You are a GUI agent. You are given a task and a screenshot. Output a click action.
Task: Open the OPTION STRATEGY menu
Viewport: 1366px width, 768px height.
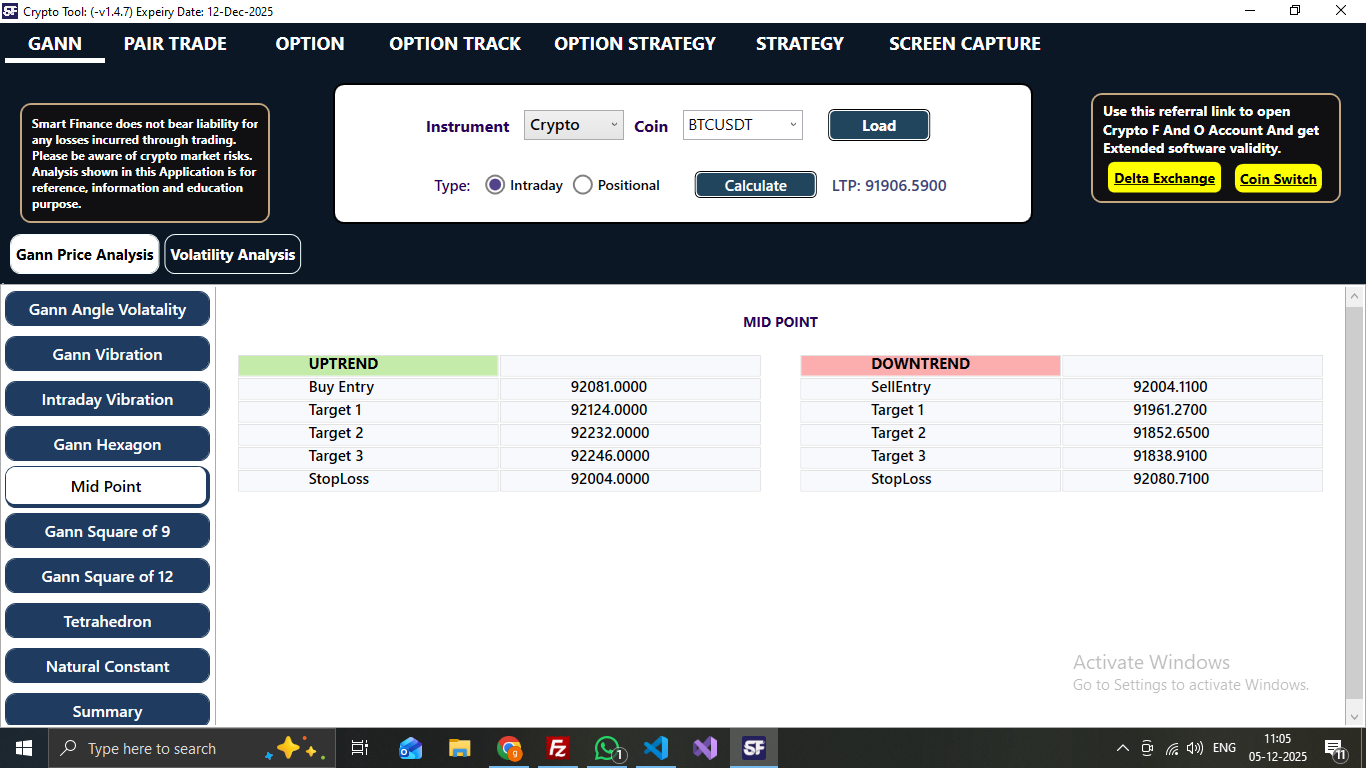click(x=634, y=44)
